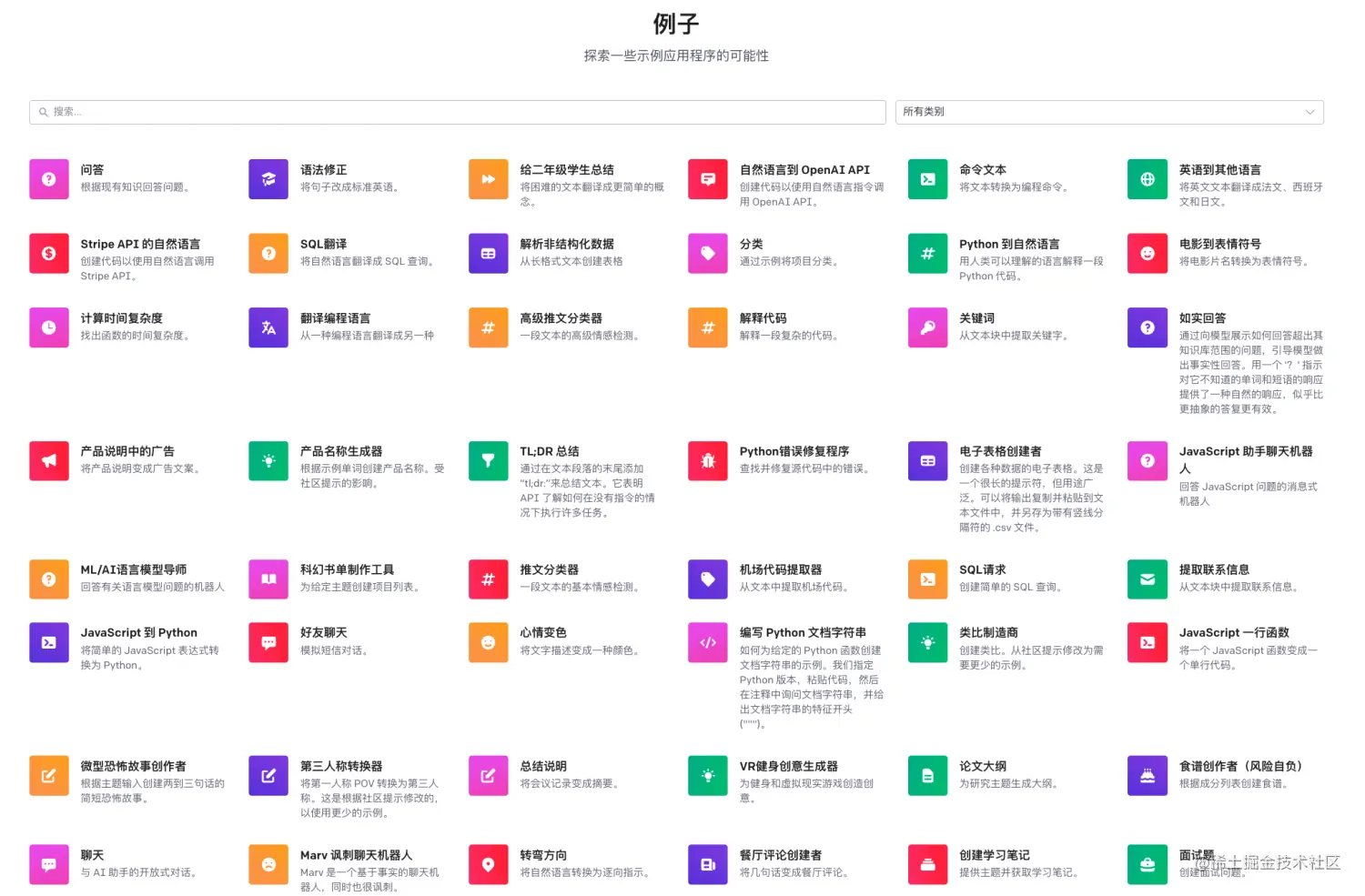Open the 语法修正 graduation cap icon

[268, 179]
